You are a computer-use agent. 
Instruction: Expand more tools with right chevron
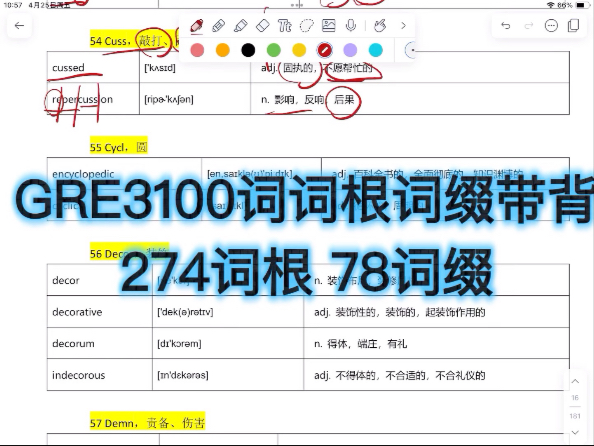point(403,26)
